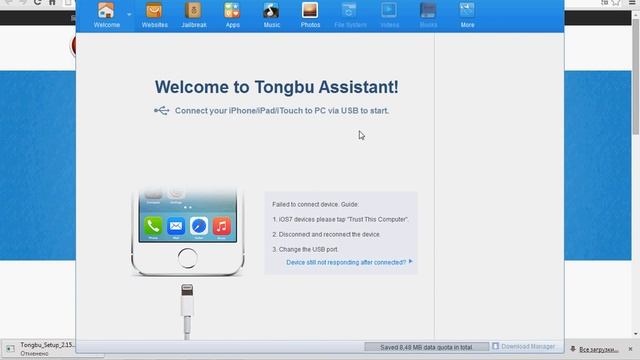Screen dimensions: 640x360
Task: Open the browser menu button
Action: coord(632,2)
